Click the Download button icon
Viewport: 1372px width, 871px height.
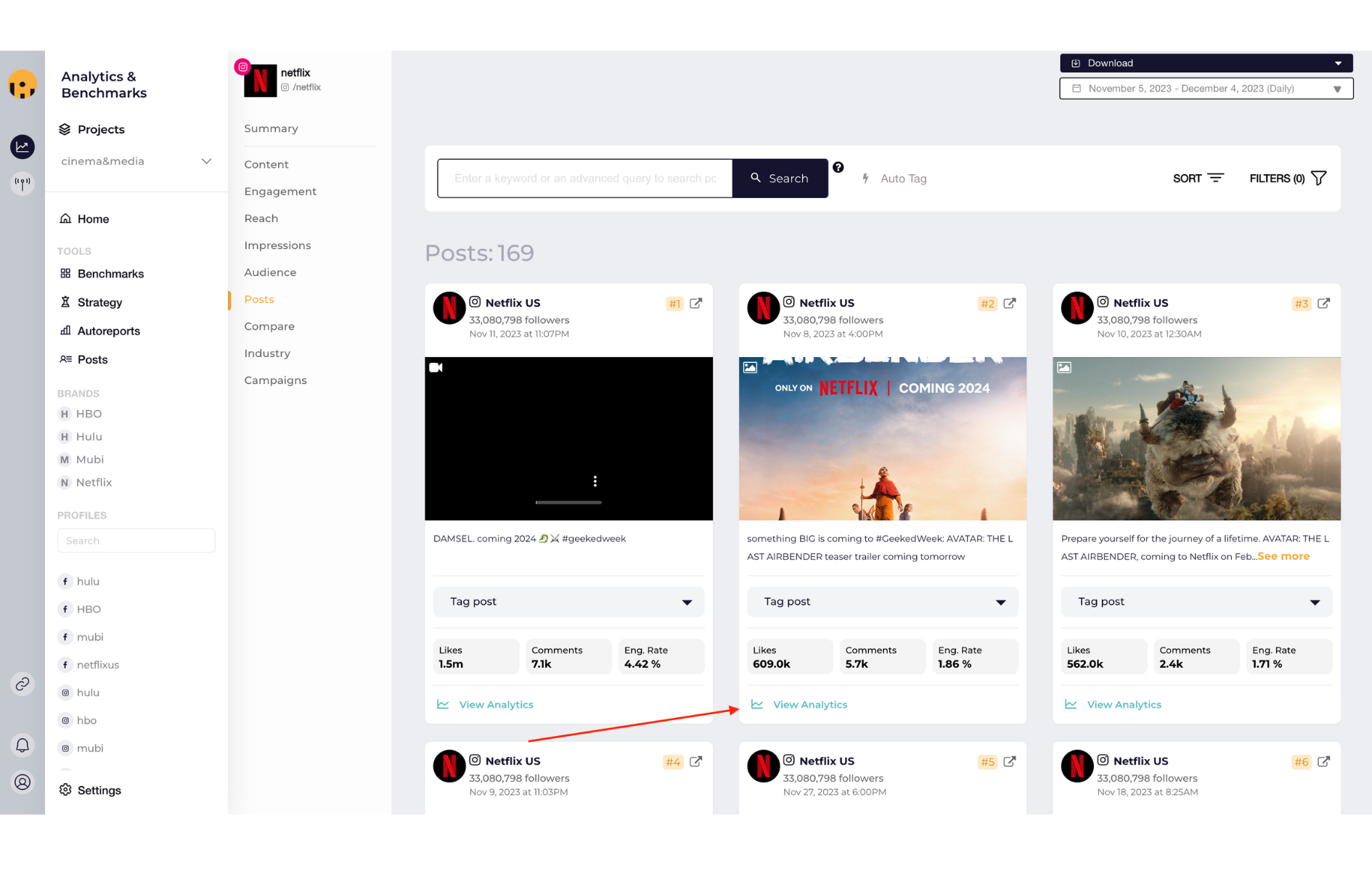click(x=1077, y=63)
